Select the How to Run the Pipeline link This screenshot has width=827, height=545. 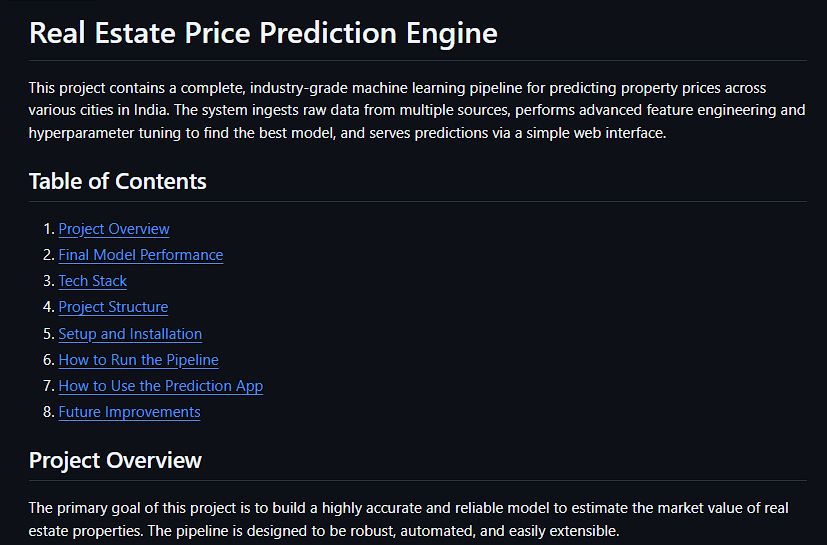pyautogui.click(x=138, y=360)
